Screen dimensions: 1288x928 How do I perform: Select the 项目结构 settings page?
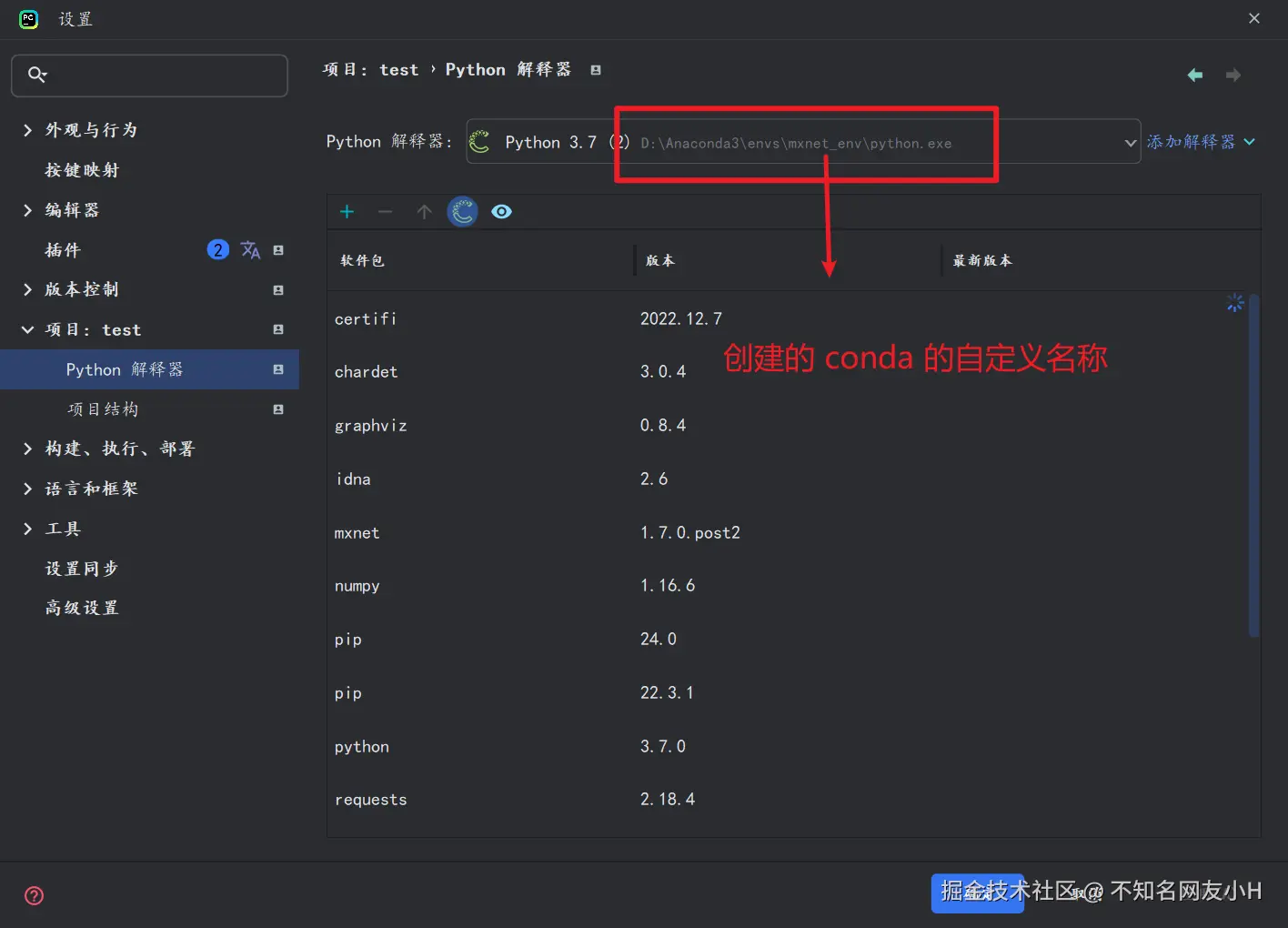coord(102,409)
